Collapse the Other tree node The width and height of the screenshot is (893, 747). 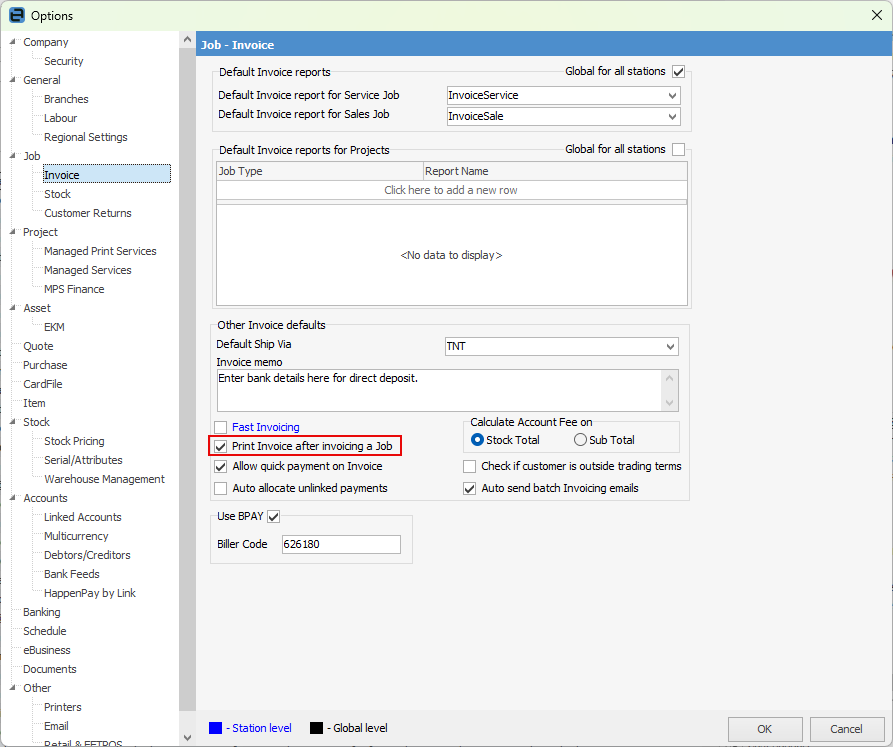pyautogui.click(x=13, y=688)
